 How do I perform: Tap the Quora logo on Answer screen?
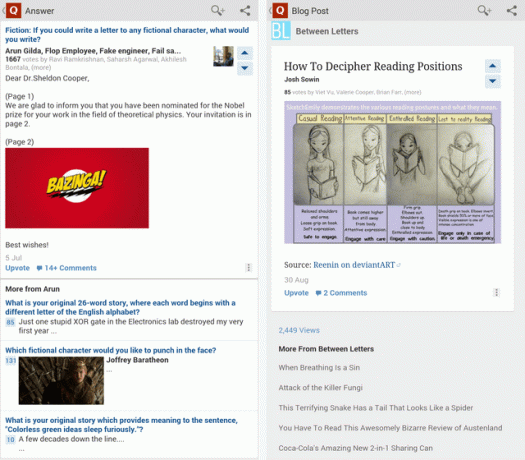(x=13, y=11)
